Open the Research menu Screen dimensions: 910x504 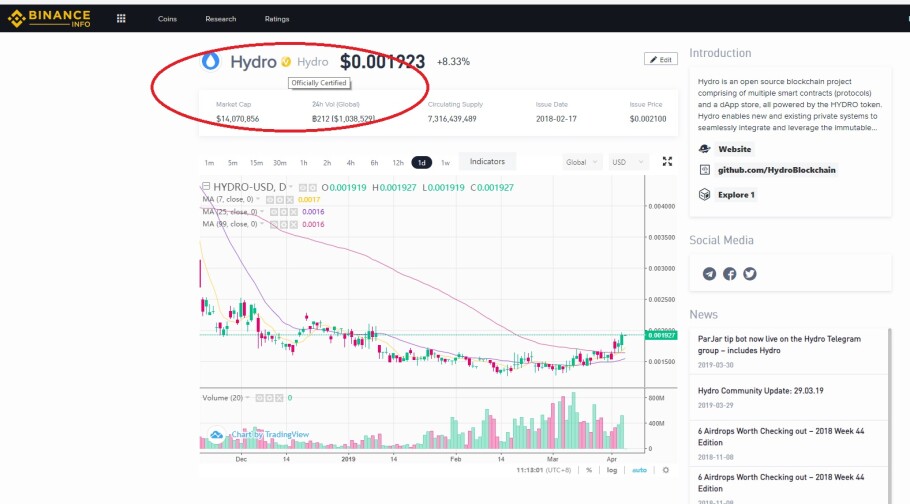221,19
